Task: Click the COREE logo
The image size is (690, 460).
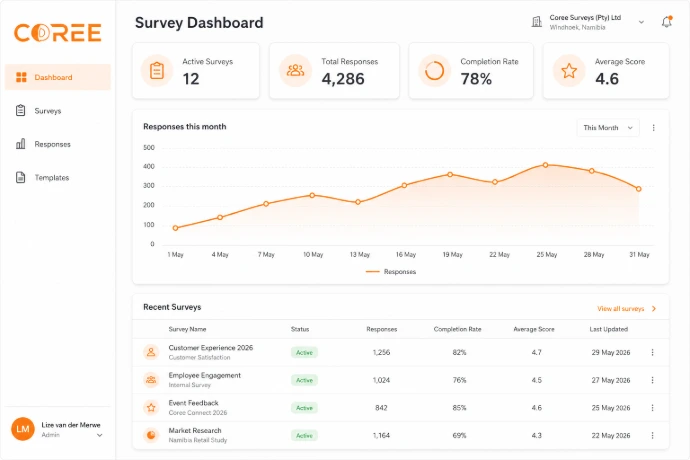Action: [x=58, y=33]
